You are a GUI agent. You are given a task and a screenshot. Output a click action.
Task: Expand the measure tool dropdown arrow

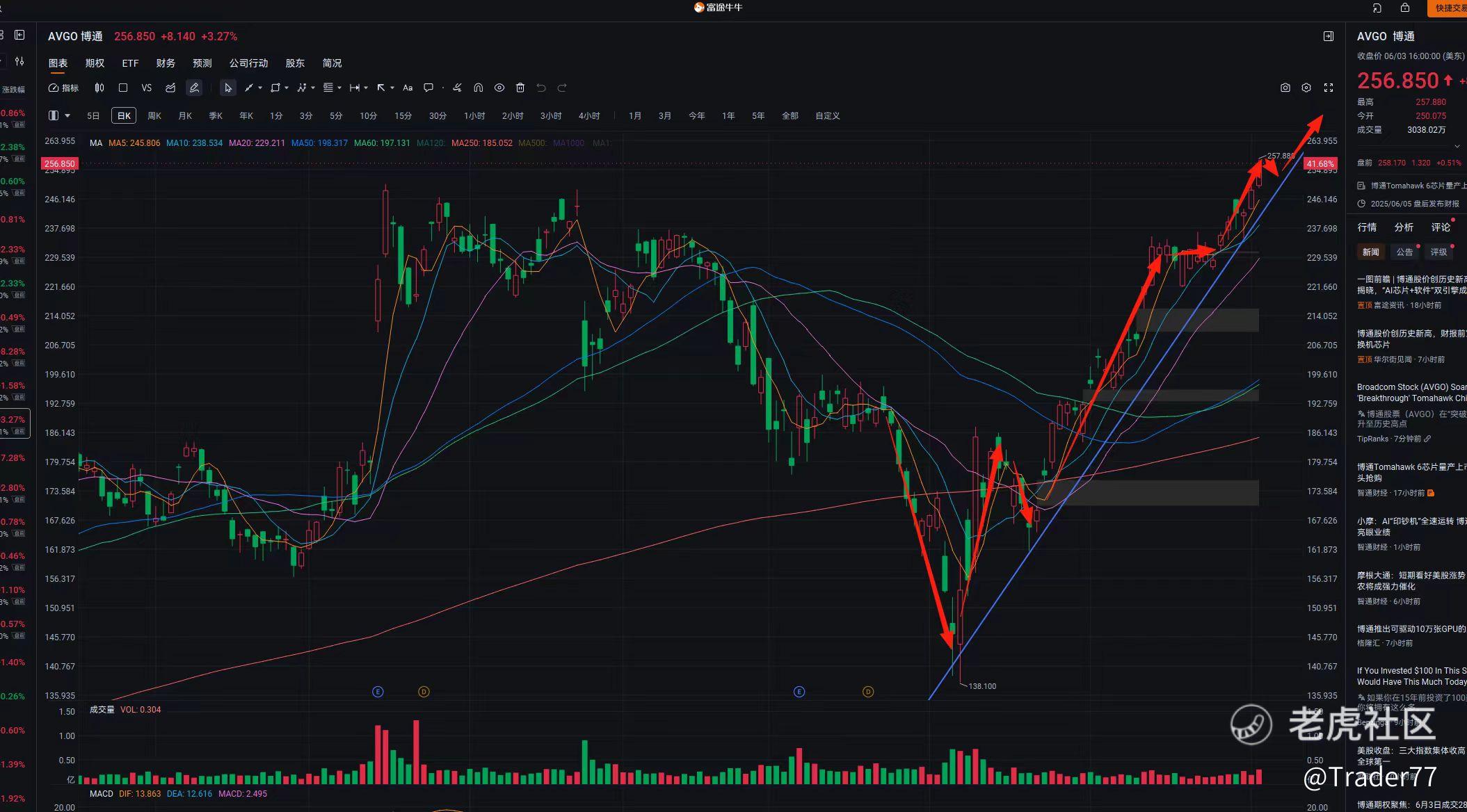pyautogui.click(x=366, y=88)
